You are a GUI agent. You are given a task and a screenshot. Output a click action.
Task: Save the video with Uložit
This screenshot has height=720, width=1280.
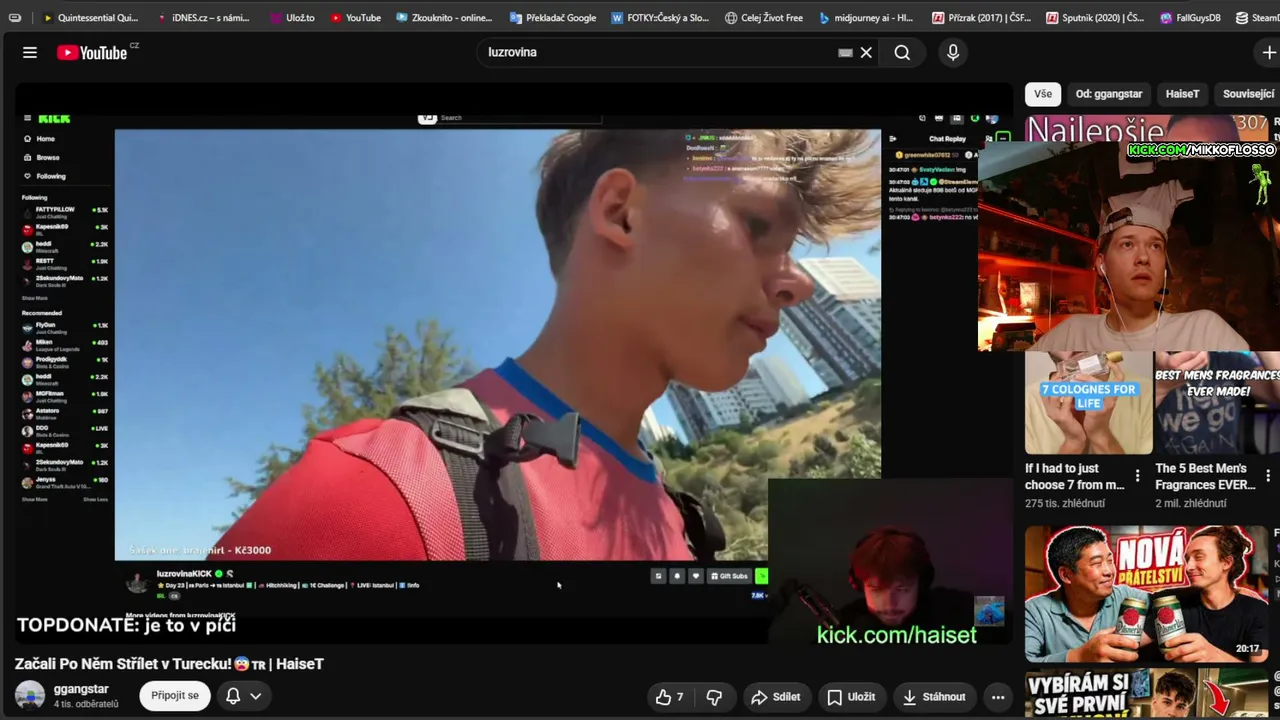pyautogui.click(x=851, y=697)
